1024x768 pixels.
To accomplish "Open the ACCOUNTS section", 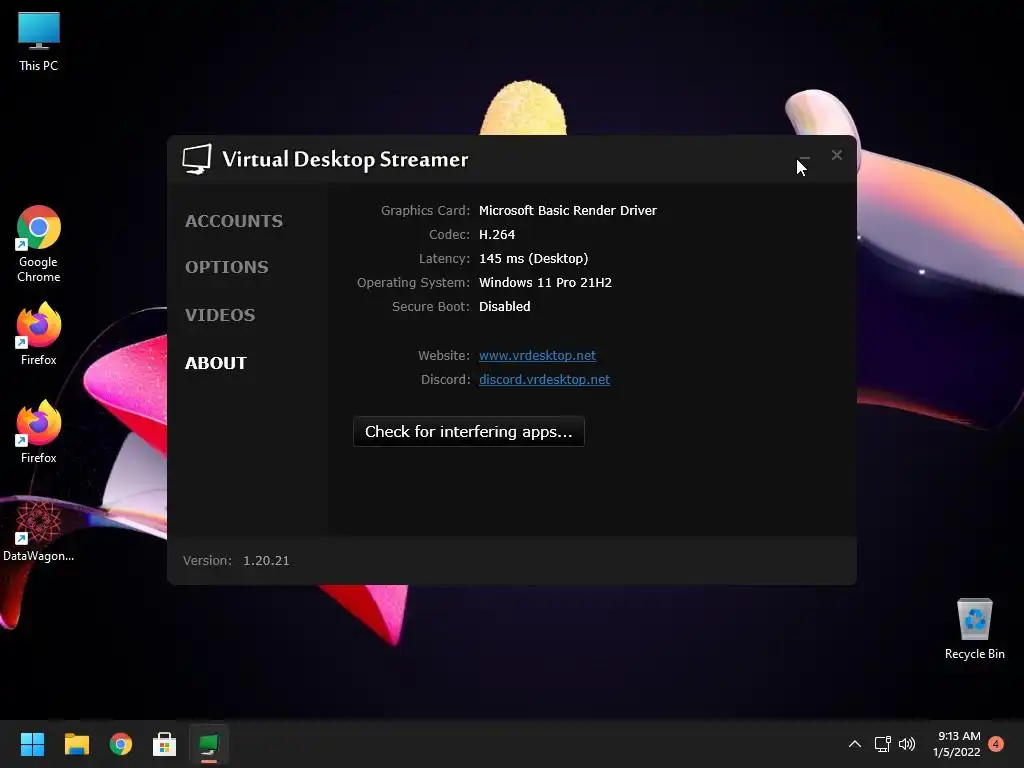I will (x=234, y=221).
